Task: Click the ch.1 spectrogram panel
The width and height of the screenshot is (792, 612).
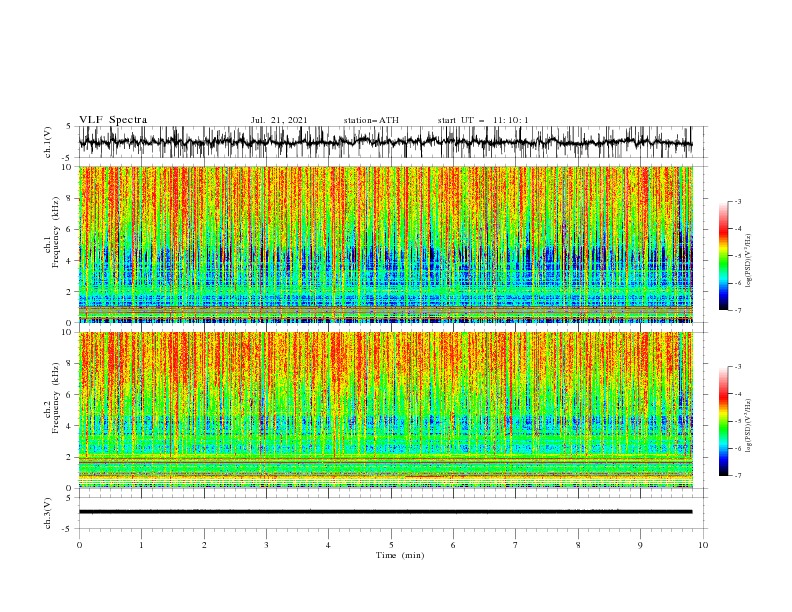Action: click(385, 244)
